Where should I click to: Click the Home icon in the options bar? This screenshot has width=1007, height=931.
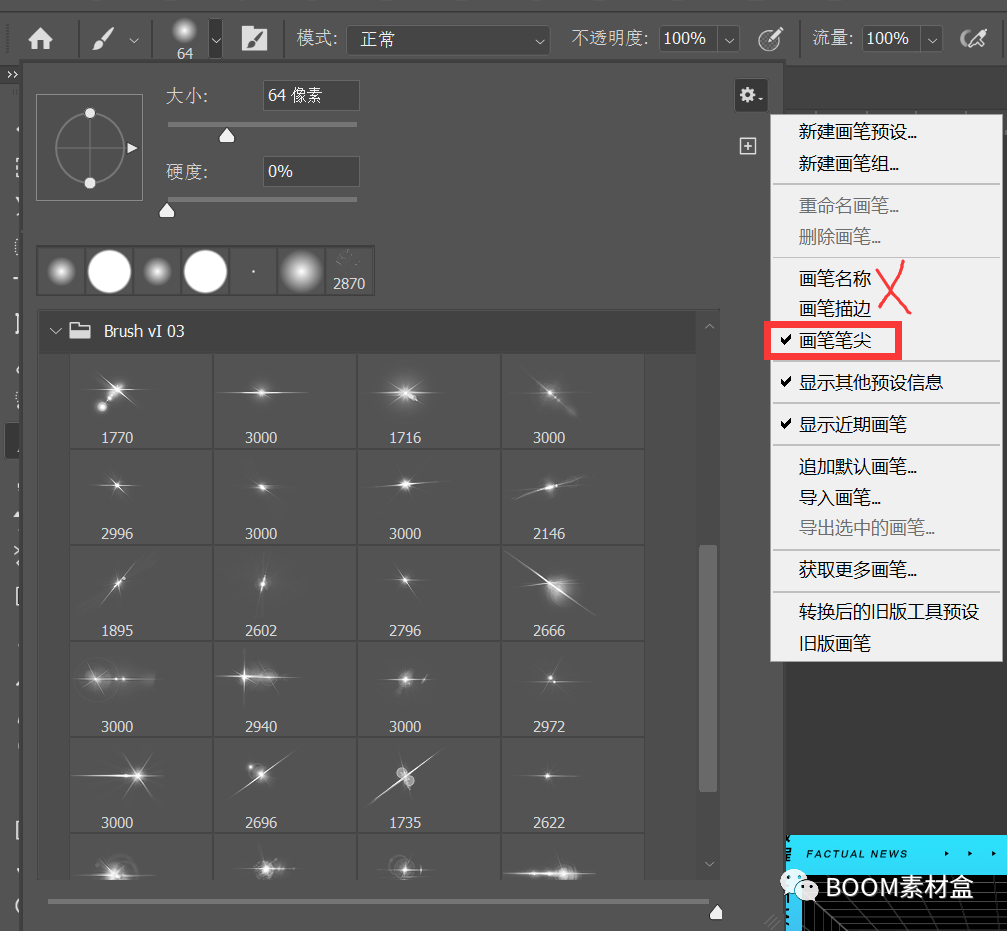coord(40,38)
